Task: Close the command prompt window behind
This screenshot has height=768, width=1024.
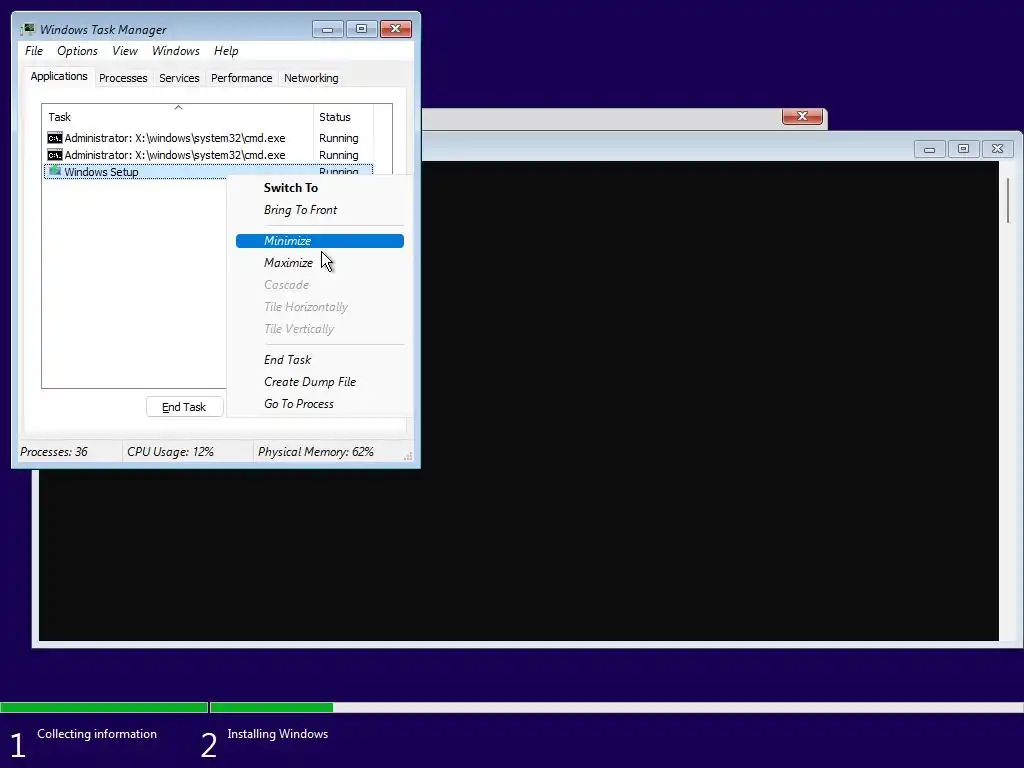Action: coord(997,149)
